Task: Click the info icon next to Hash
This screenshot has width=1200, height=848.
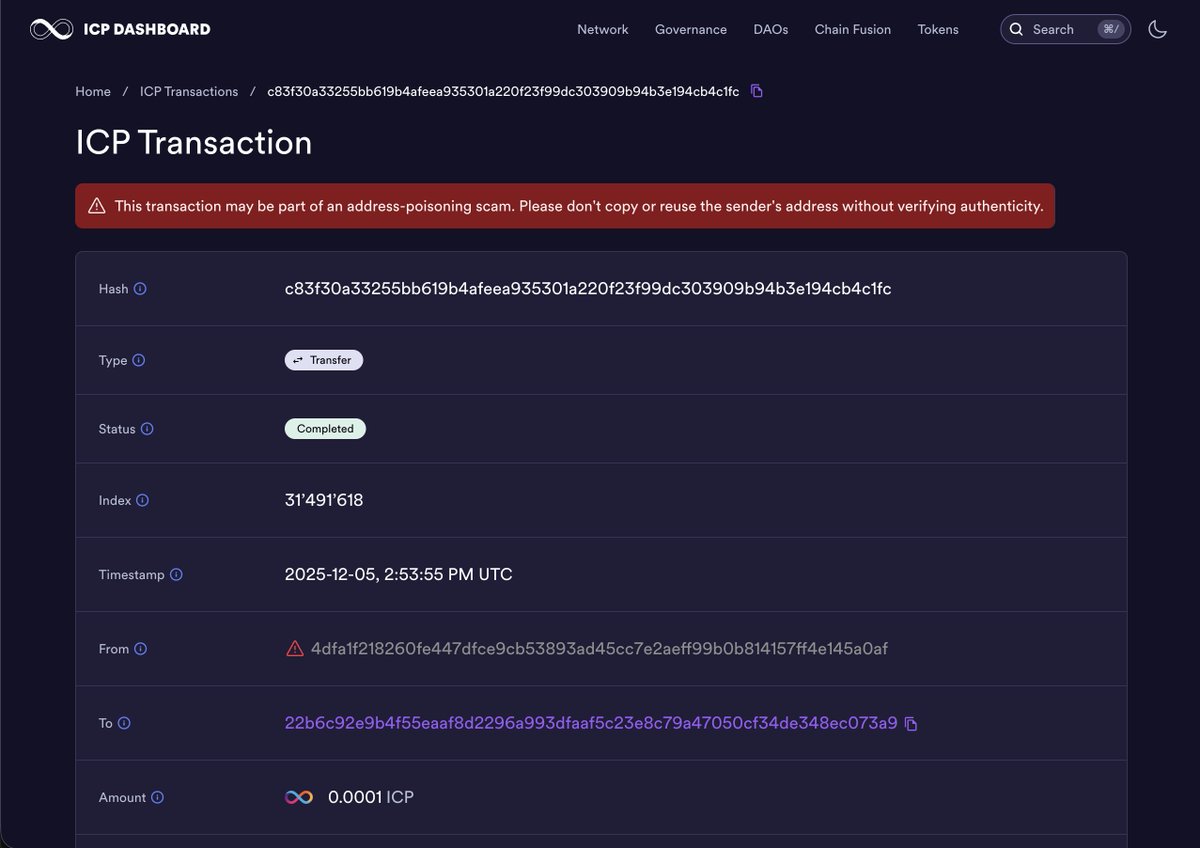Action: pyautogui.click(x=139, y=289)
